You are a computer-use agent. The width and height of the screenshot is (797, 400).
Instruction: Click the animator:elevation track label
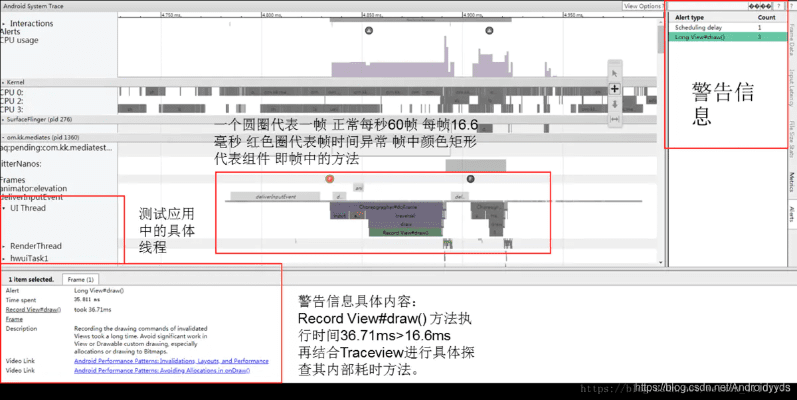pos(33,189)
